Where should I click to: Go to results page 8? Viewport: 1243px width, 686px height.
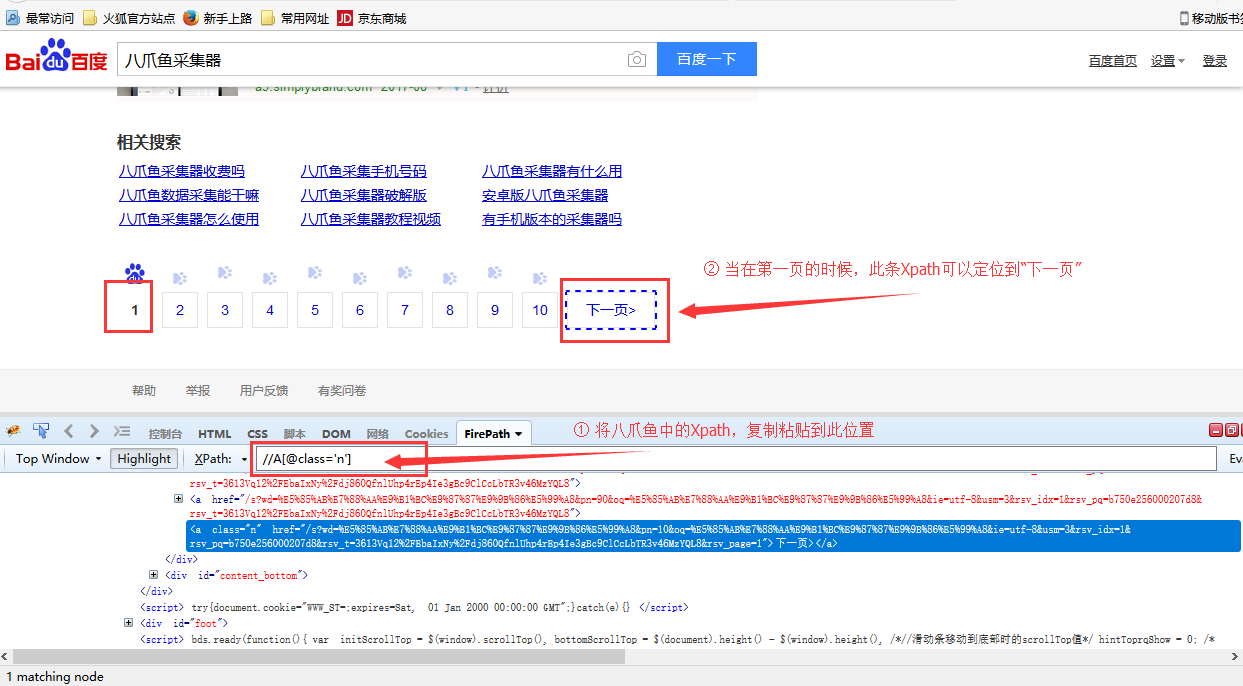(x=450, y=310)
